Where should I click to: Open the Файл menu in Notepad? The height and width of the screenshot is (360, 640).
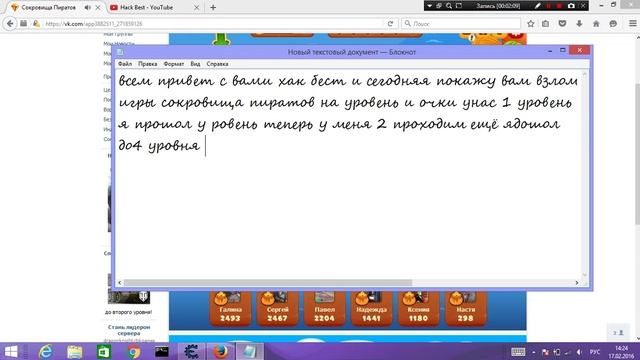[125, 64]
